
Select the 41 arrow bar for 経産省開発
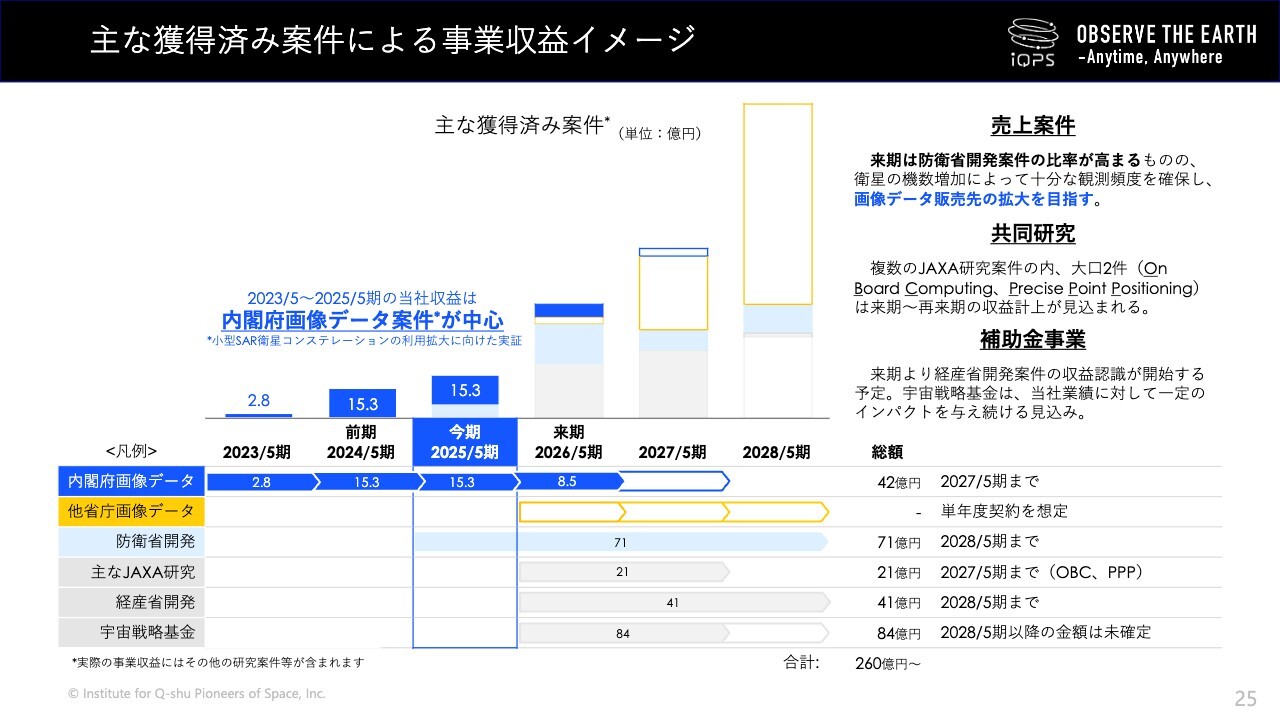(673, 602)
